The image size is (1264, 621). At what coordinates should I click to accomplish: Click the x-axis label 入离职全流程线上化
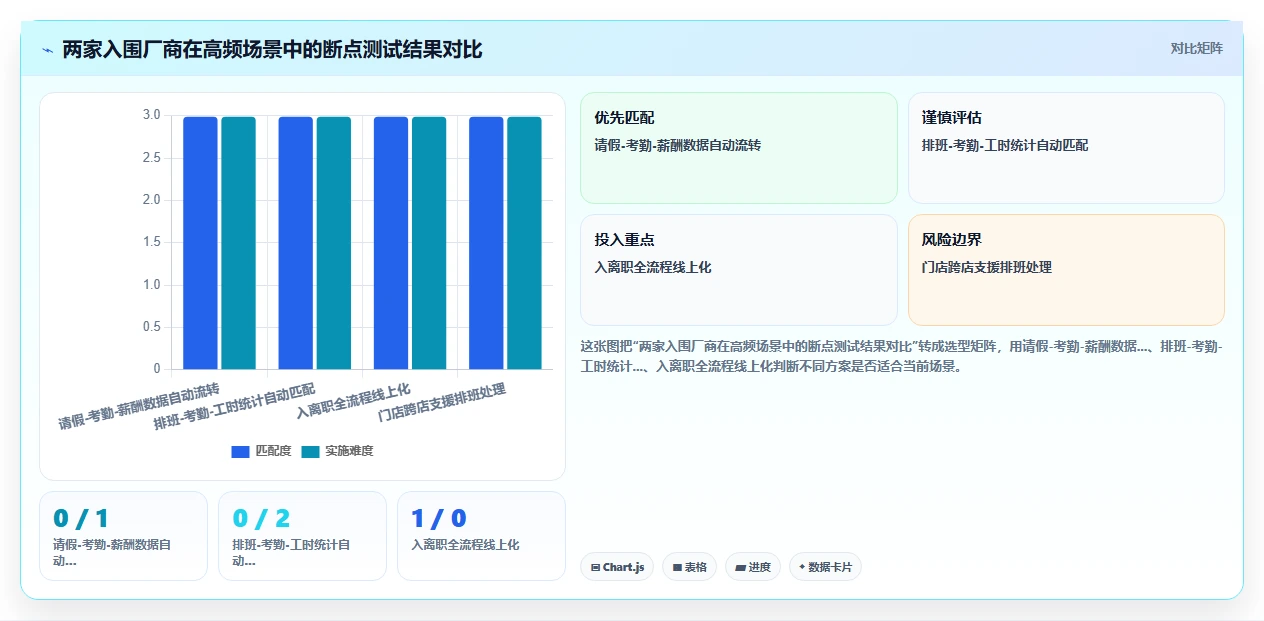[353, 399]
